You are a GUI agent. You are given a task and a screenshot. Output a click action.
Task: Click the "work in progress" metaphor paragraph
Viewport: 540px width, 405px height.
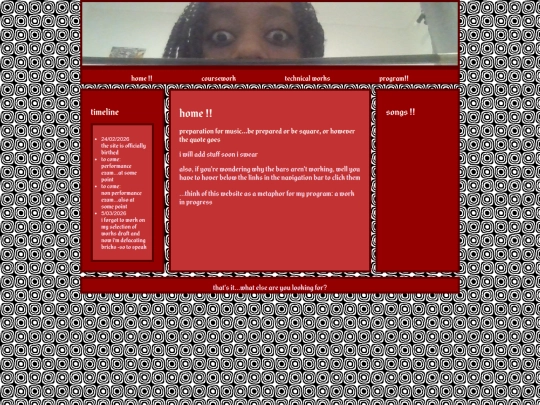click(267, 198)
